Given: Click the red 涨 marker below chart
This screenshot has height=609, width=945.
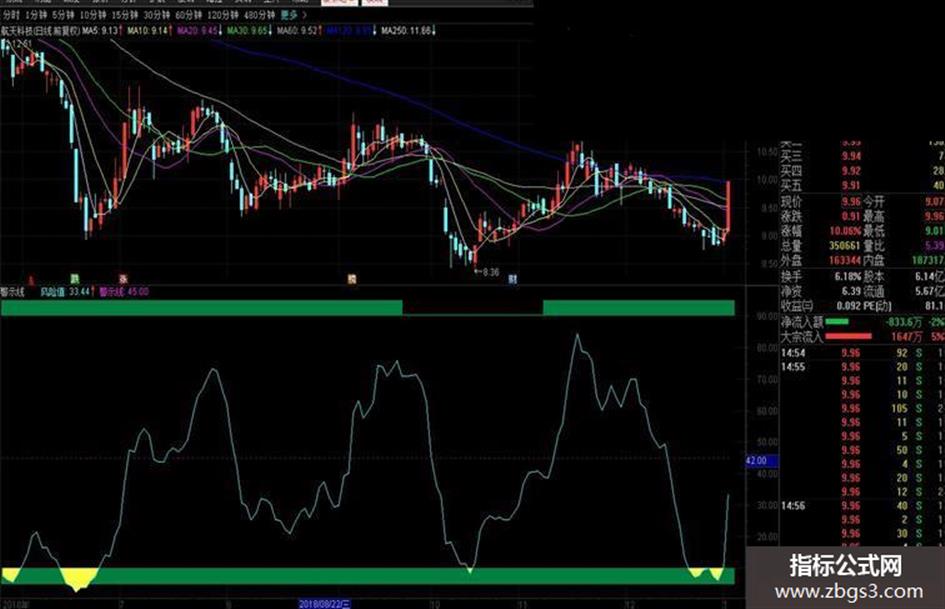Looking at the screenshot, I should 123,279.
